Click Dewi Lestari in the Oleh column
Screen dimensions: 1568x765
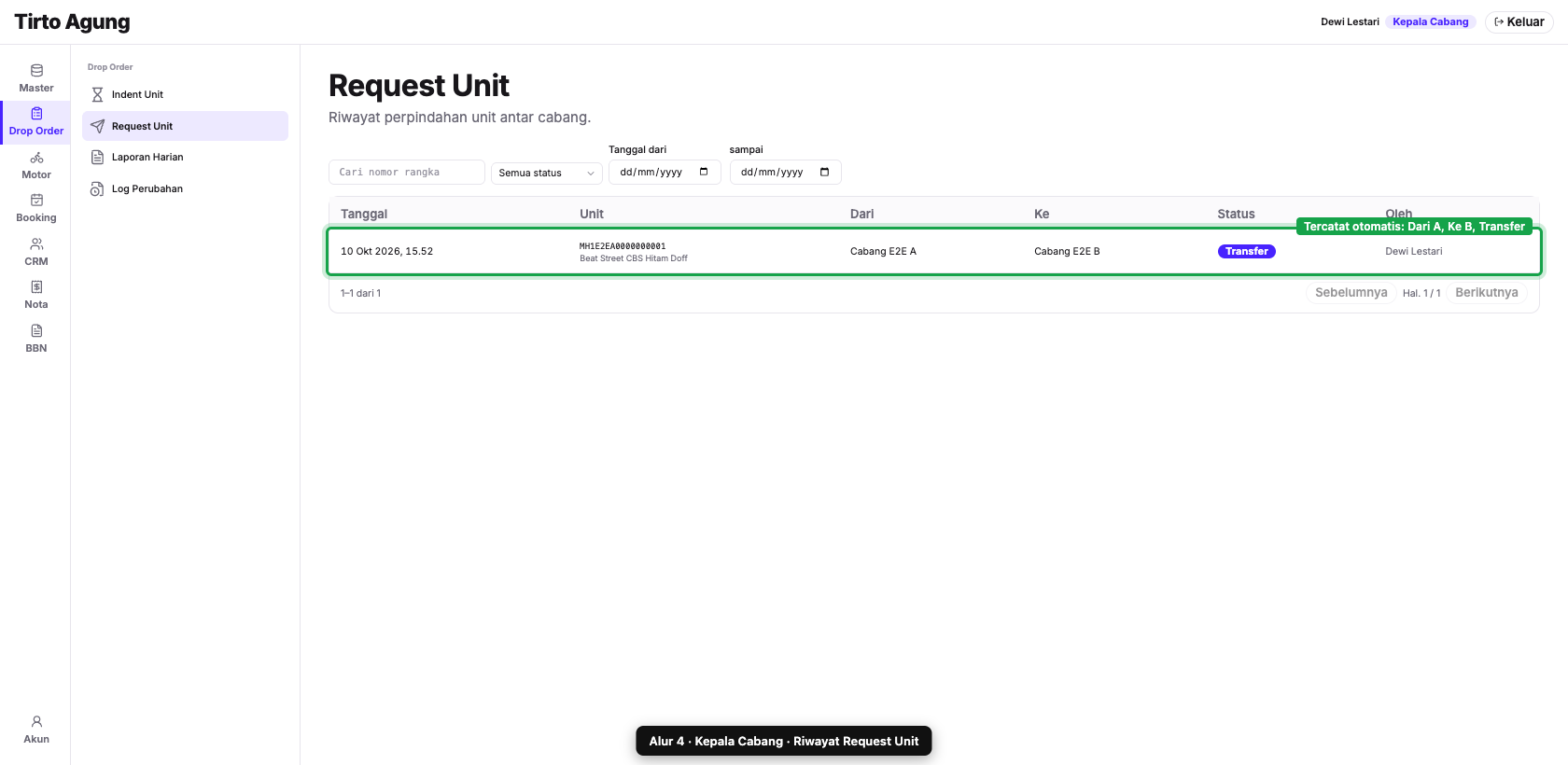pyautogui.click(x=1413, y=251)
